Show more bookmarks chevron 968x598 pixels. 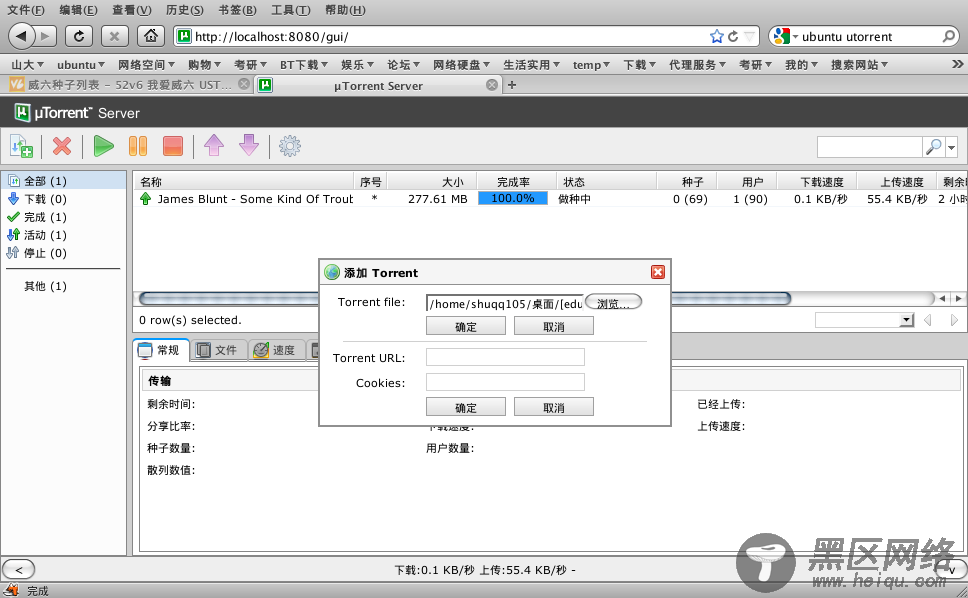pos(957,64)
